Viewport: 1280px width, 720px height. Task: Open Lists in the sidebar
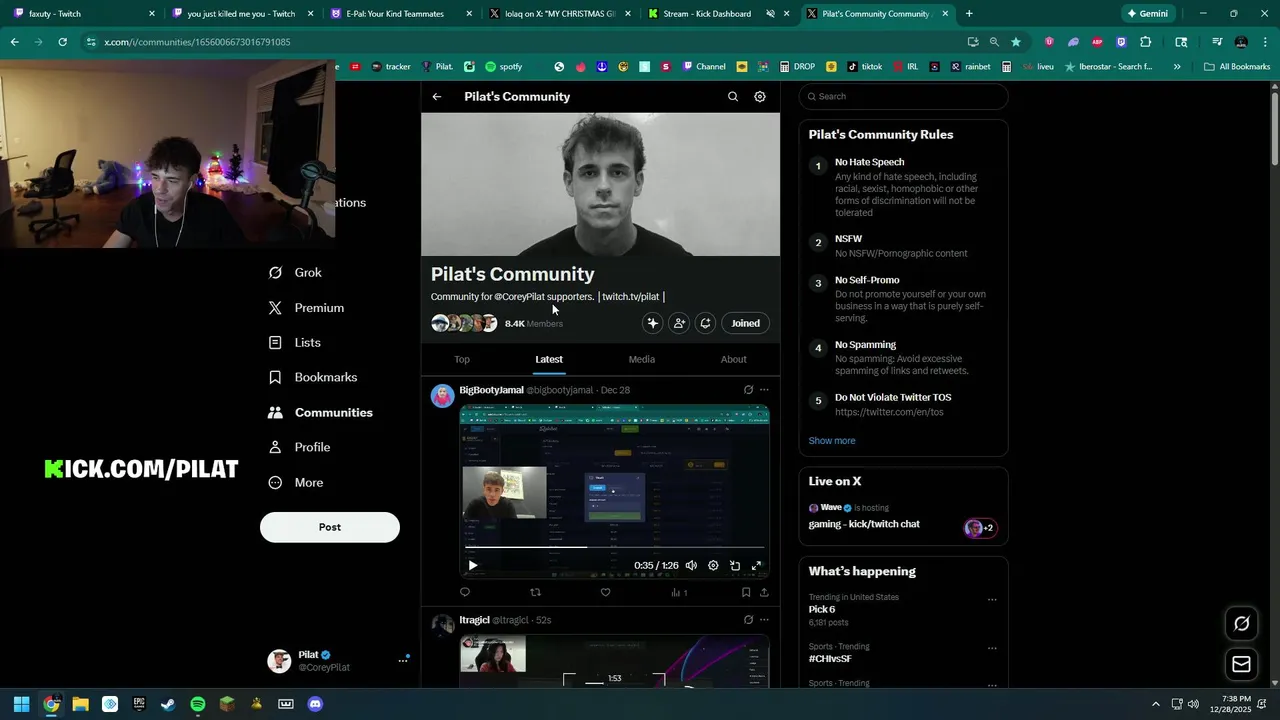295,343
